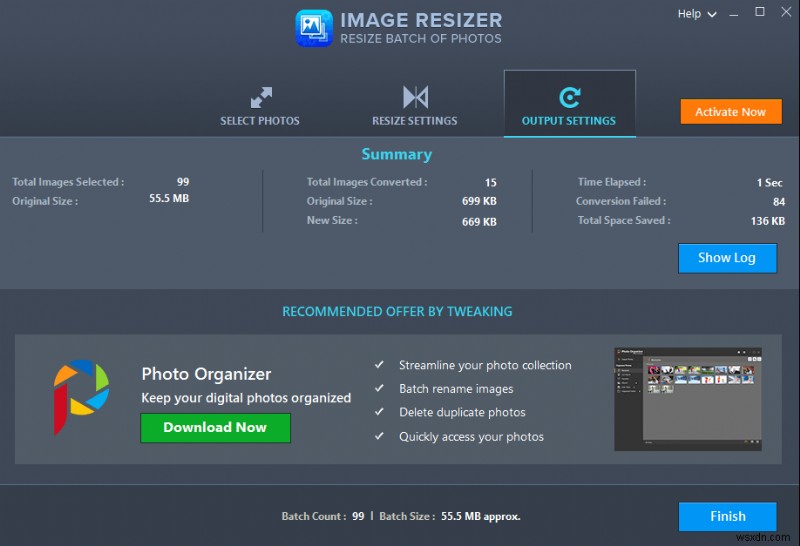
Task: Click the 'New Size :' label
Action: point(332,220)
